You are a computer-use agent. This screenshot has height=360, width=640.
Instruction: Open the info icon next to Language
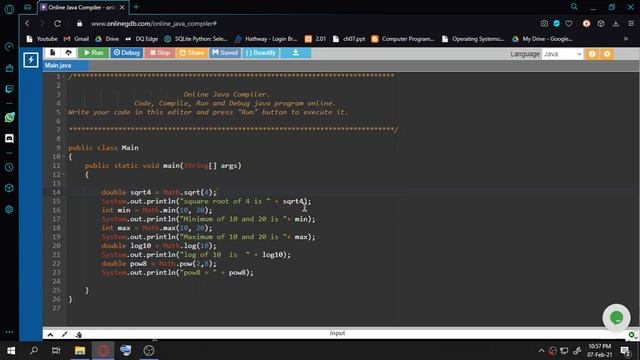592,54
